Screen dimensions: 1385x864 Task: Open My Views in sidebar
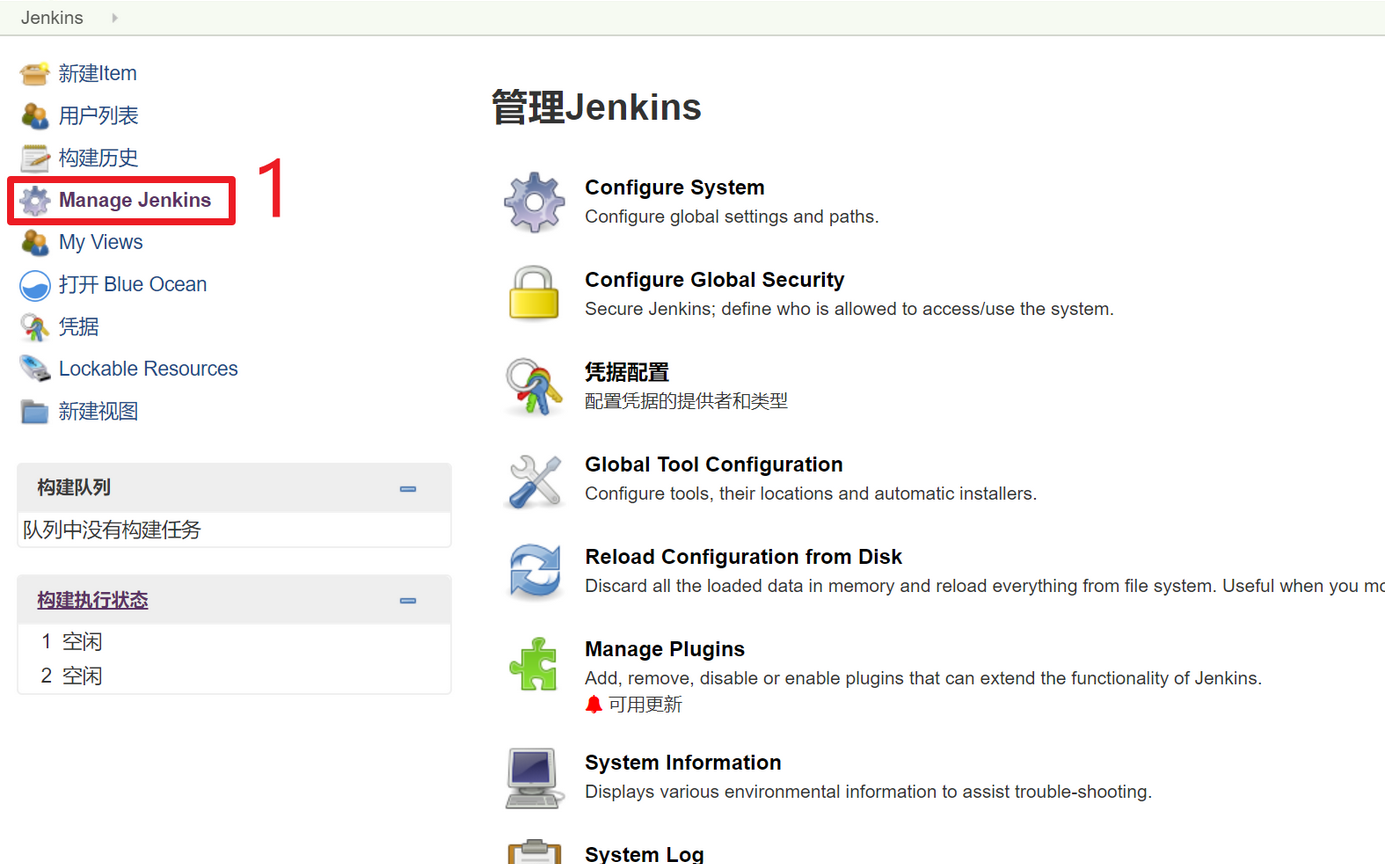coord(101,242)
